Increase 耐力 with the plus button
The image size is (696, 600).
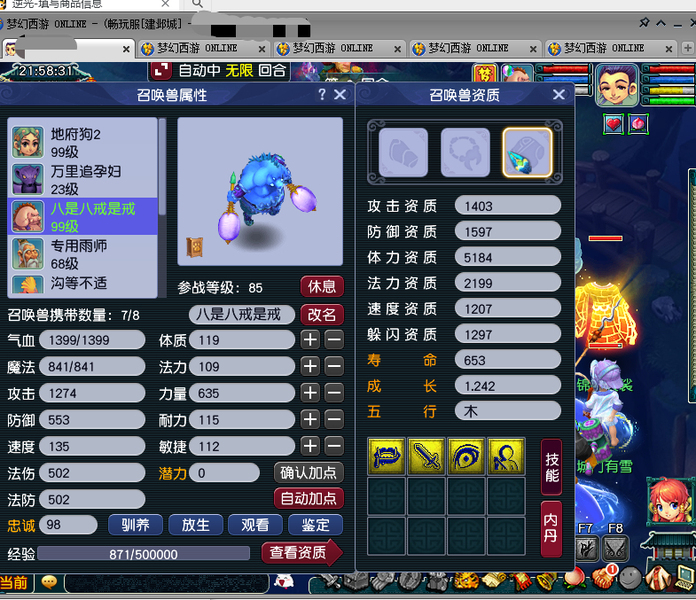[x=310, y=420]
